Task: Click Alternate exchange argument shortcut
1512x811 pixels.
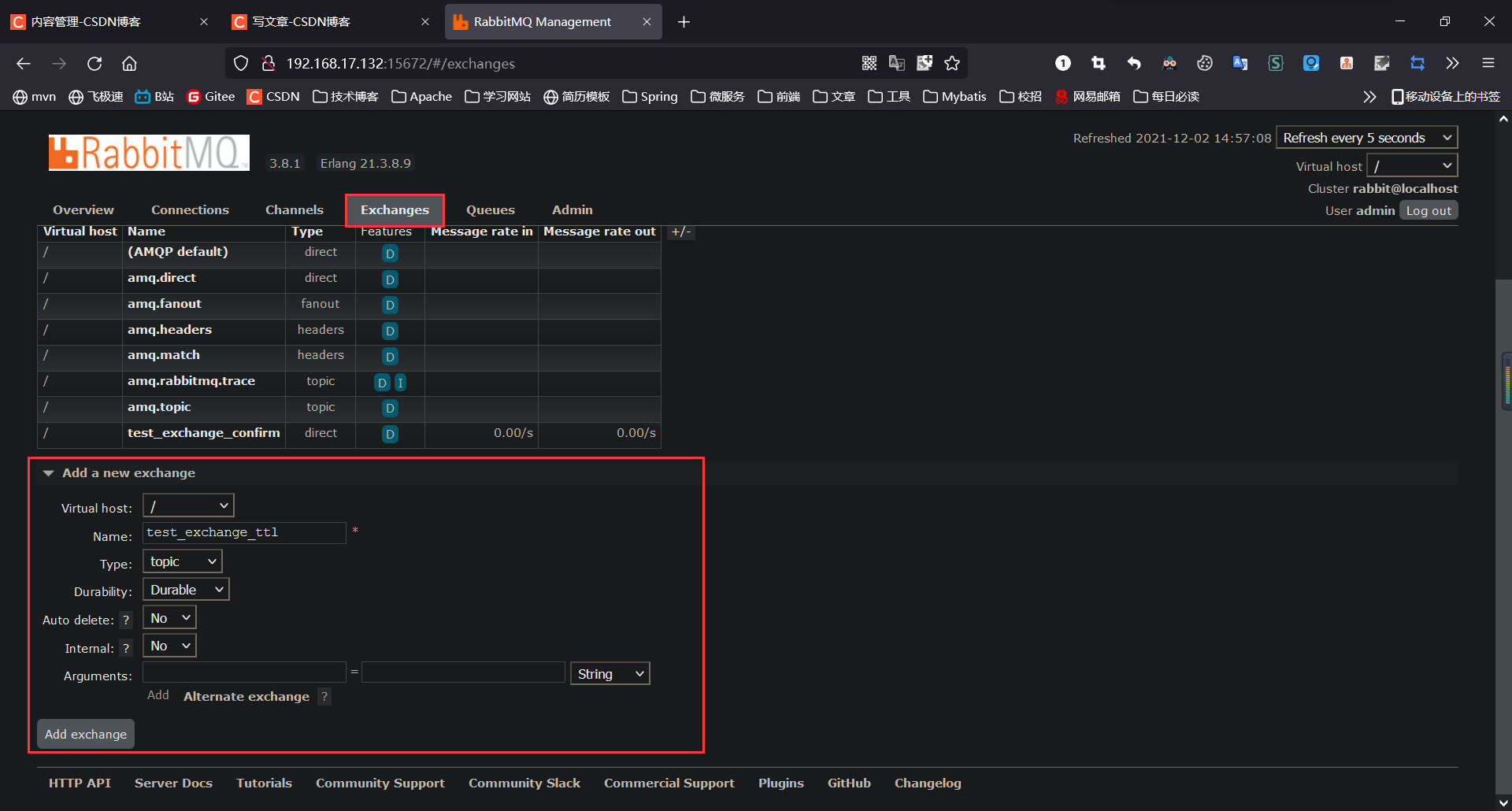Action: pos(246,697)
